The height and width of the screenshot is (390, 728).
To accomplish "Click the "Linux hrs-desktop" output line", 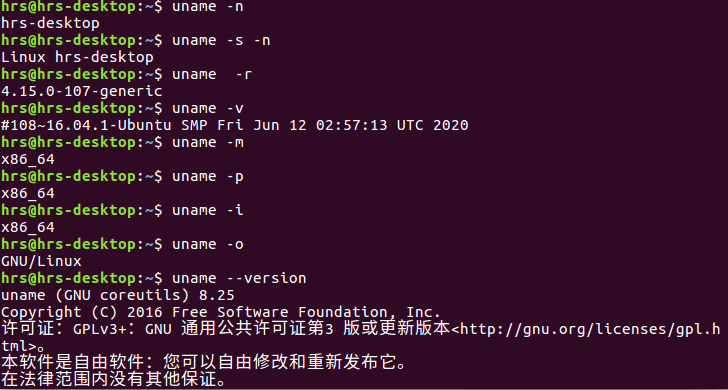I will [x=77, y=58].
